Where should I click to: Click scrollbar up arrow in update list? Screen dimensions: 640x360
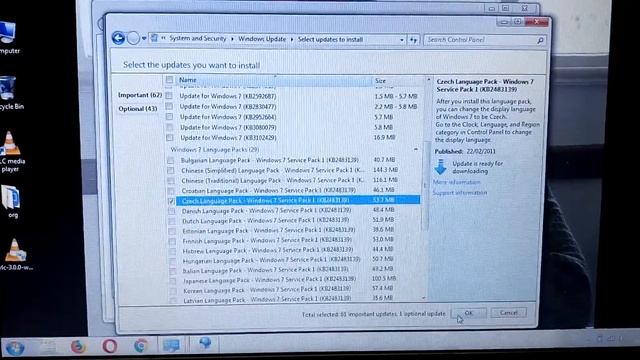click(429, 80)
